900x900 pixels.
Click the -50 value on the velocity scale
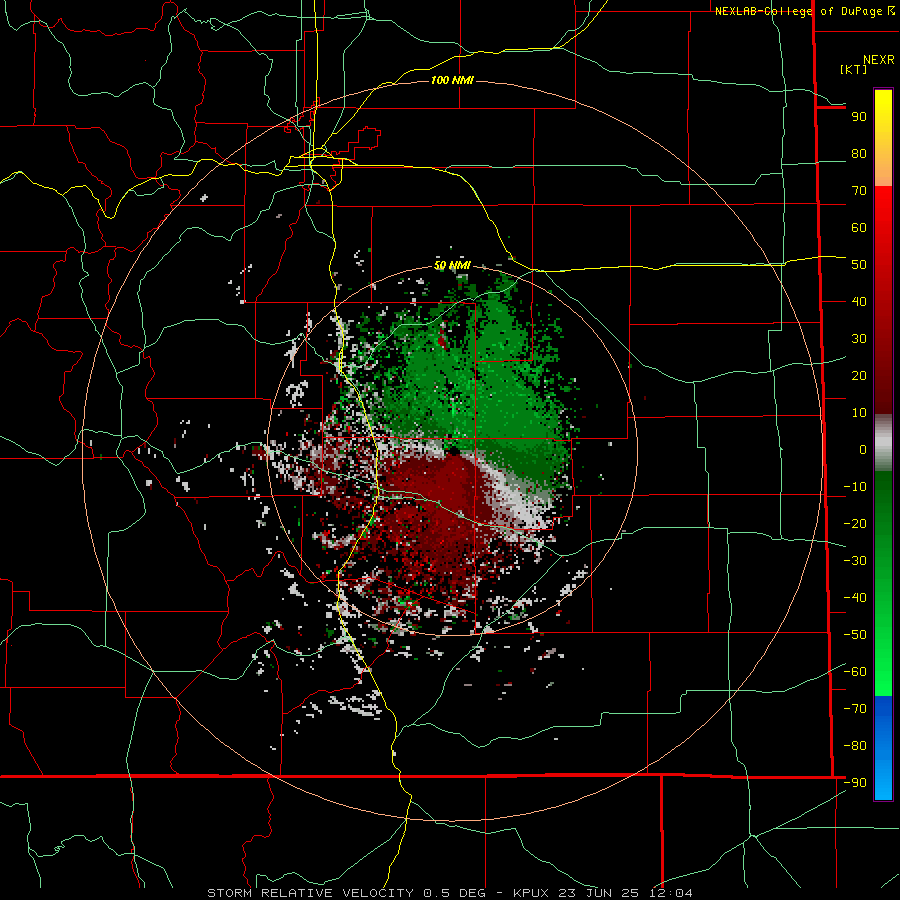coord(855,635)
